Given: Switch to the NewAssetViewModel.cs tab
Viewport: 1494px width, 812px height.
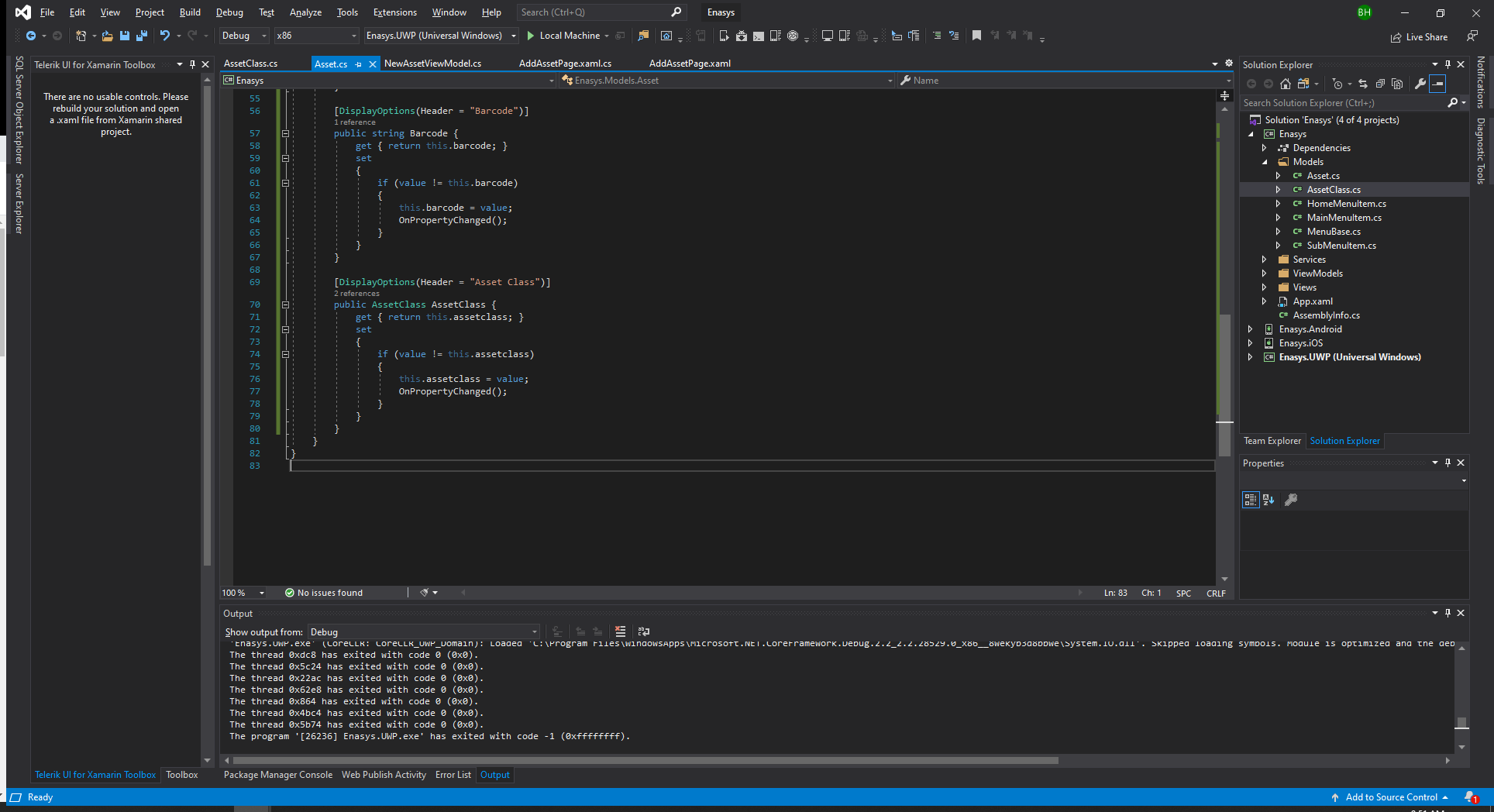Looking at the screenshot, I should coord(432,64).
